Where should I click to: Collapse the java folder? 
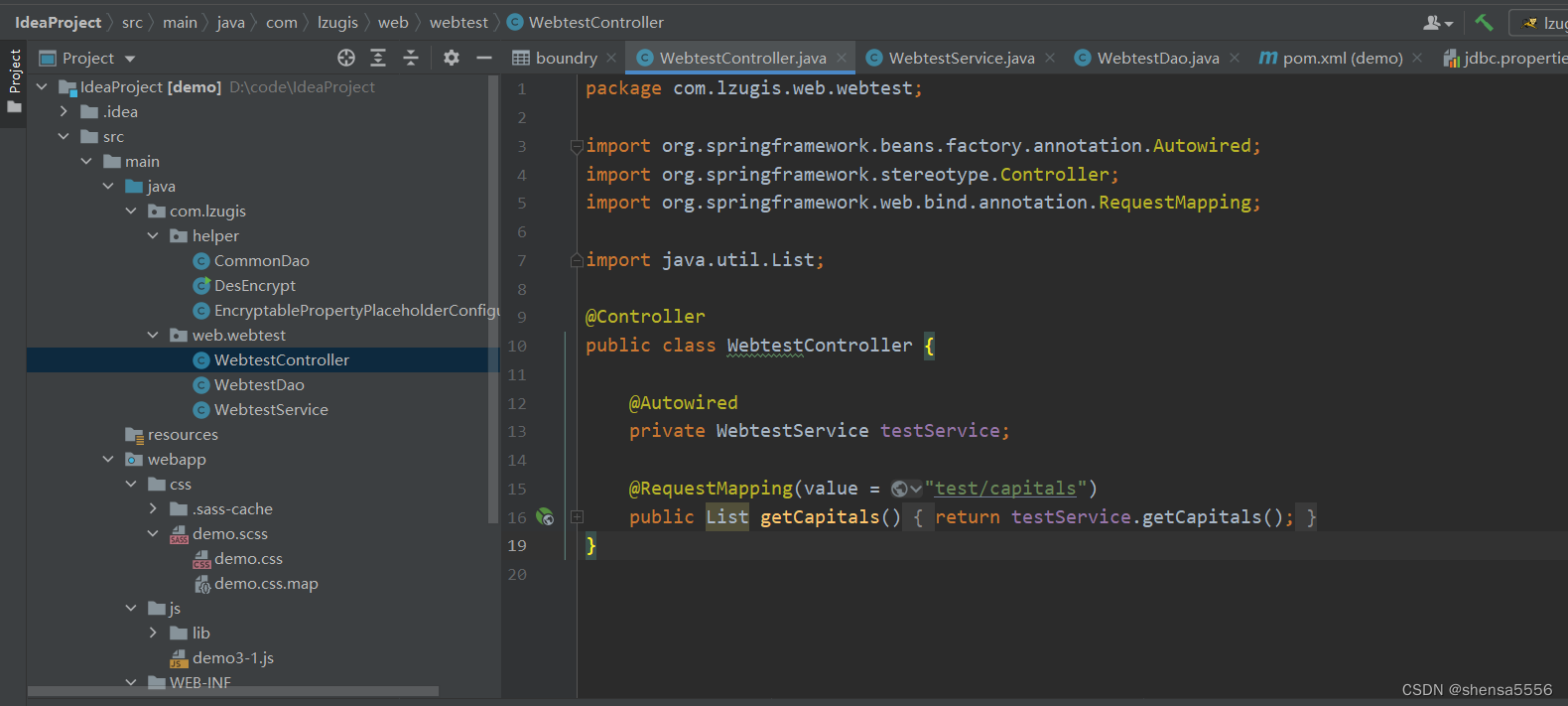click(108, 186)
